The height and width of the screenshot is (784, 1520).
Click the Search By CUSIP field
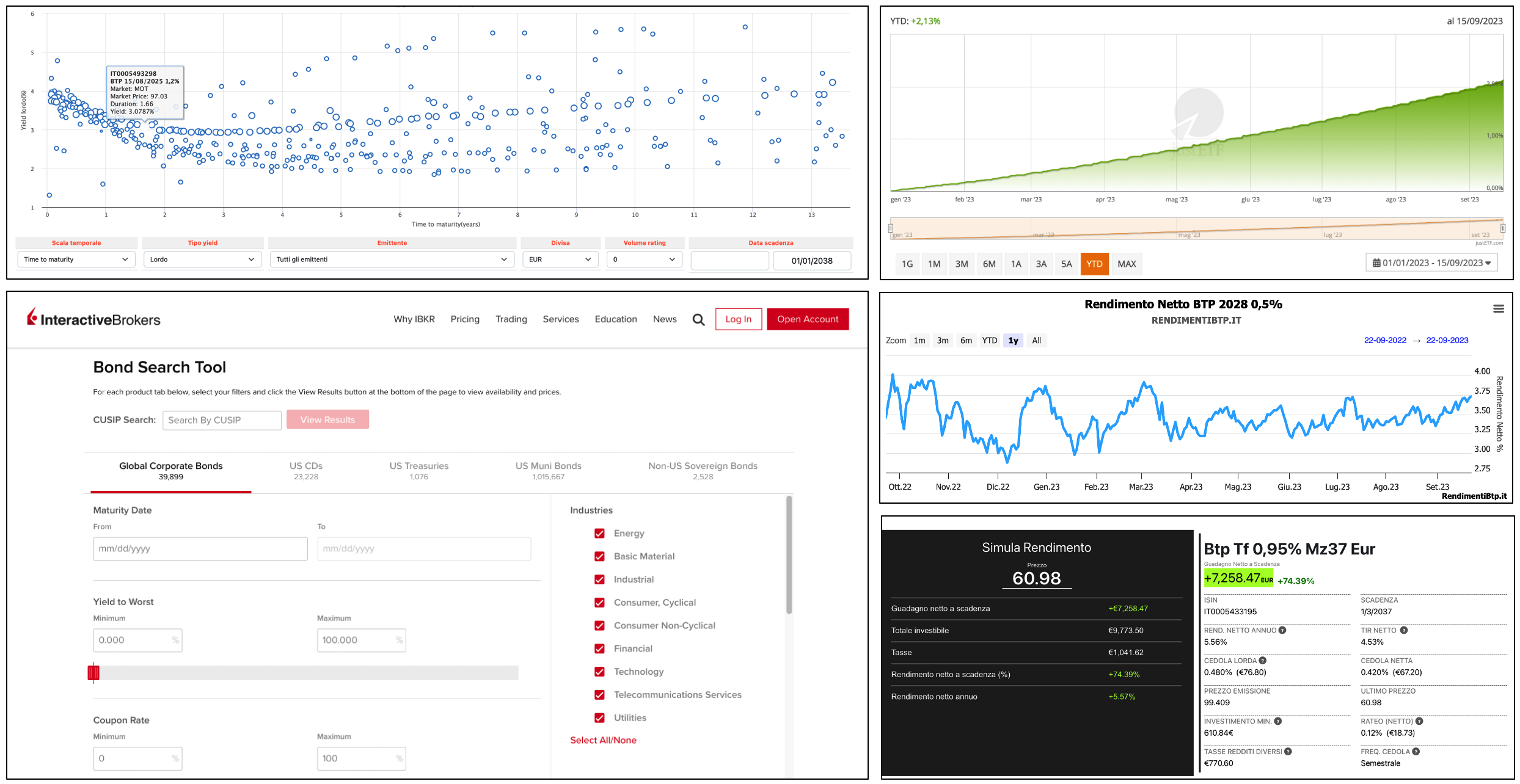point(222,420)
